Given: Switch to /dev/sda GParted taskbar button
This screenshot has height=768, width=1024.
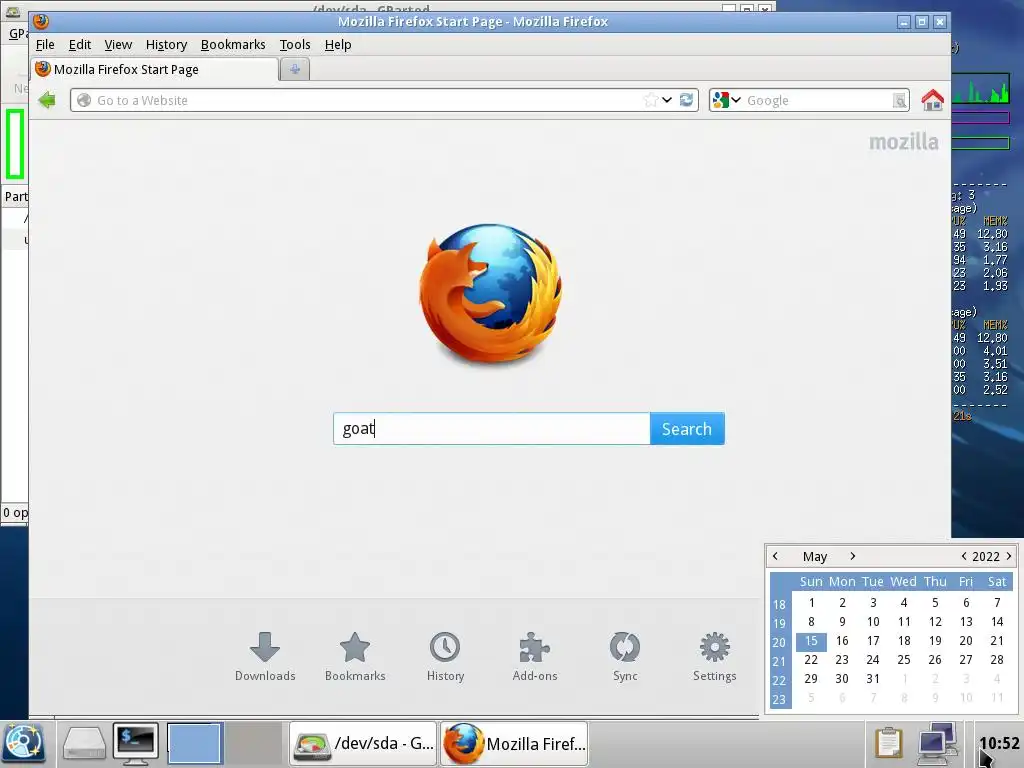Looking at the screenshot, I should click(364, 743).
